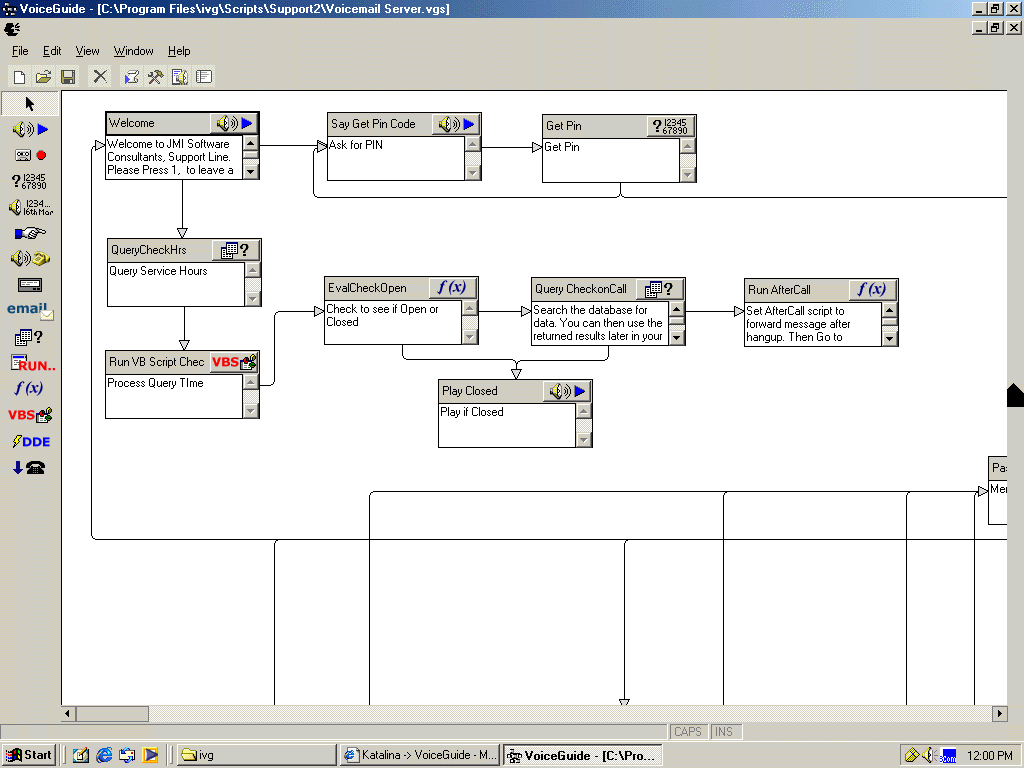The height and width of the screenshot is (768, 1024).
Task: Open the View menu
Action: [x=88, y=51]
